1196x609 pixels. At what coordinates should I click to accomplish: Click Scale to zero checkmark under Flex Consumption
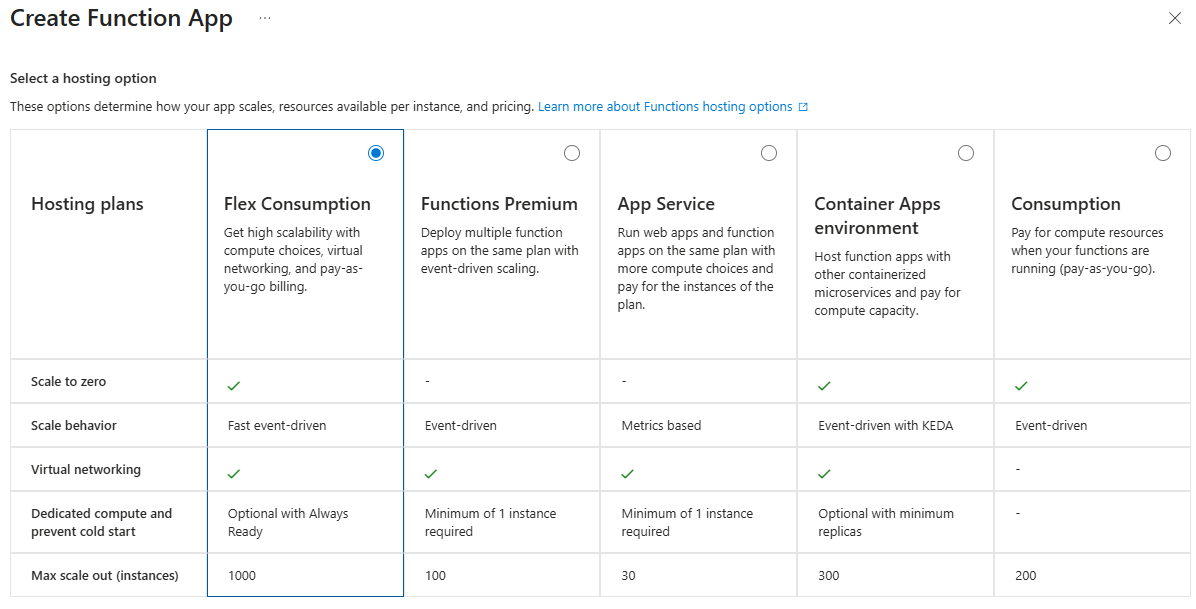(x=234, y=385)
